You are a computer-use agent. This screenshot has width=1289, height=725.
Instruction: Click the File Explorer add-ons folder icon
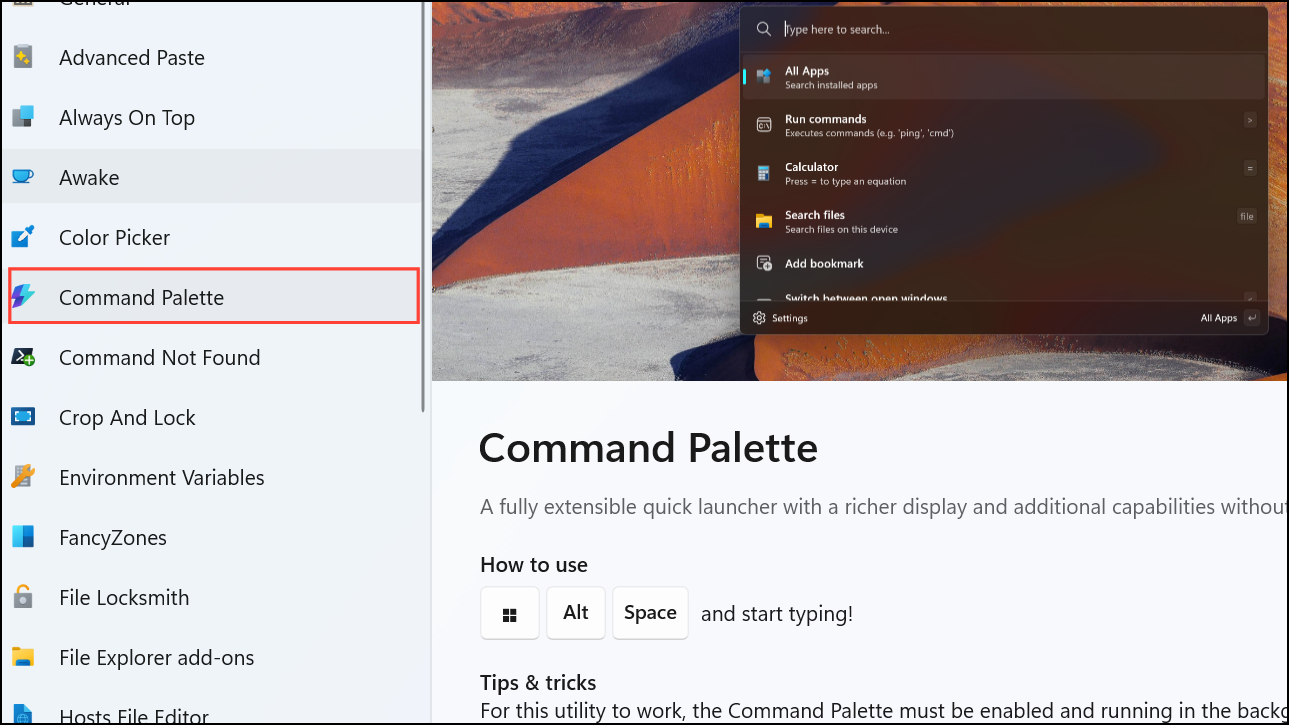(25, 657)
